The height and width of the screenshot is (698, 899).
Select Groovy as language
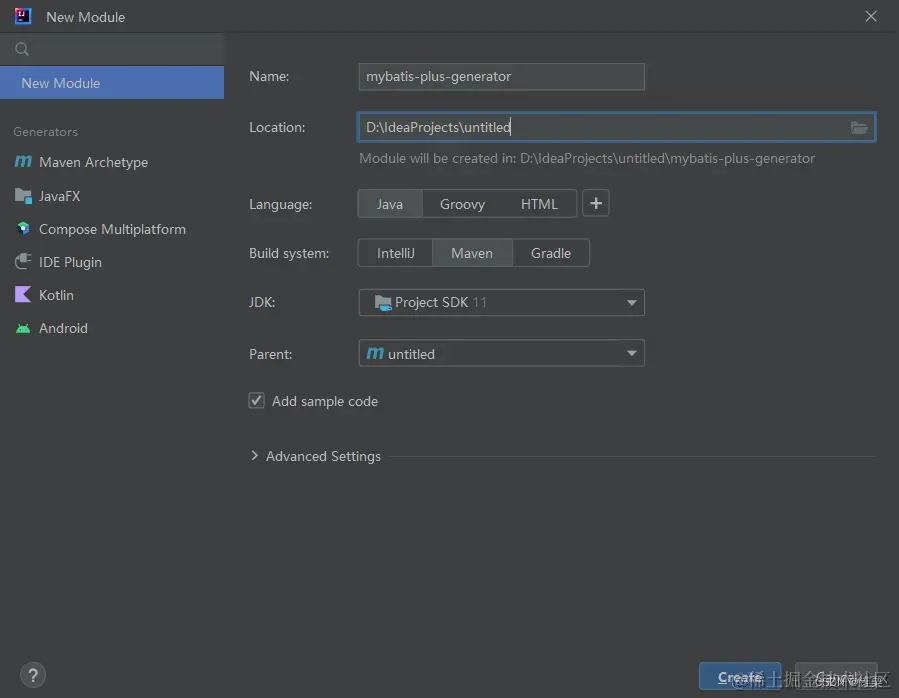pyautogui.click(x=462, y=204)
